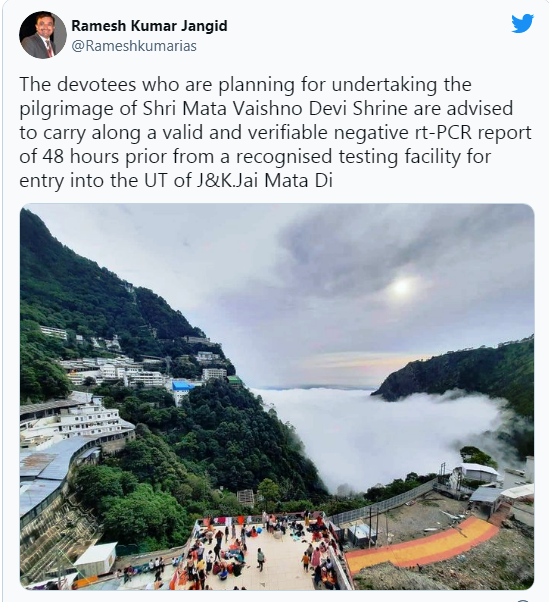The height and width of the screenshot is (602, 549).
Task: Open the Ramesh Kumar Jangid name link
Action: 149,26
